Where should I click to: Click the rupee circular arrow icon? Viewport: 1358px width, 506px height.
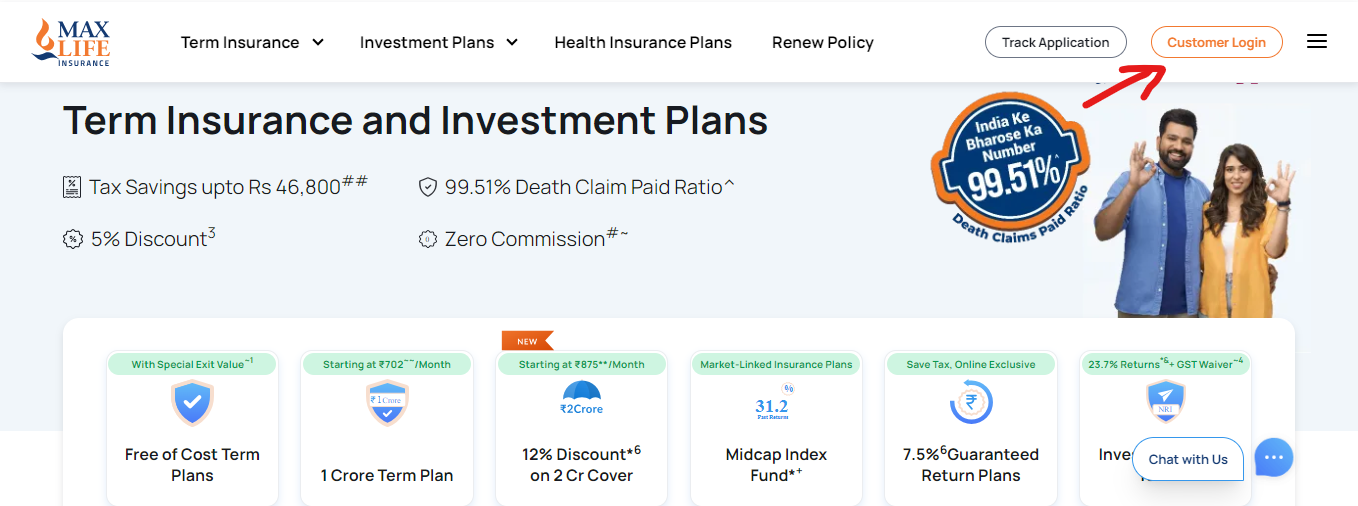coord(970,403)
